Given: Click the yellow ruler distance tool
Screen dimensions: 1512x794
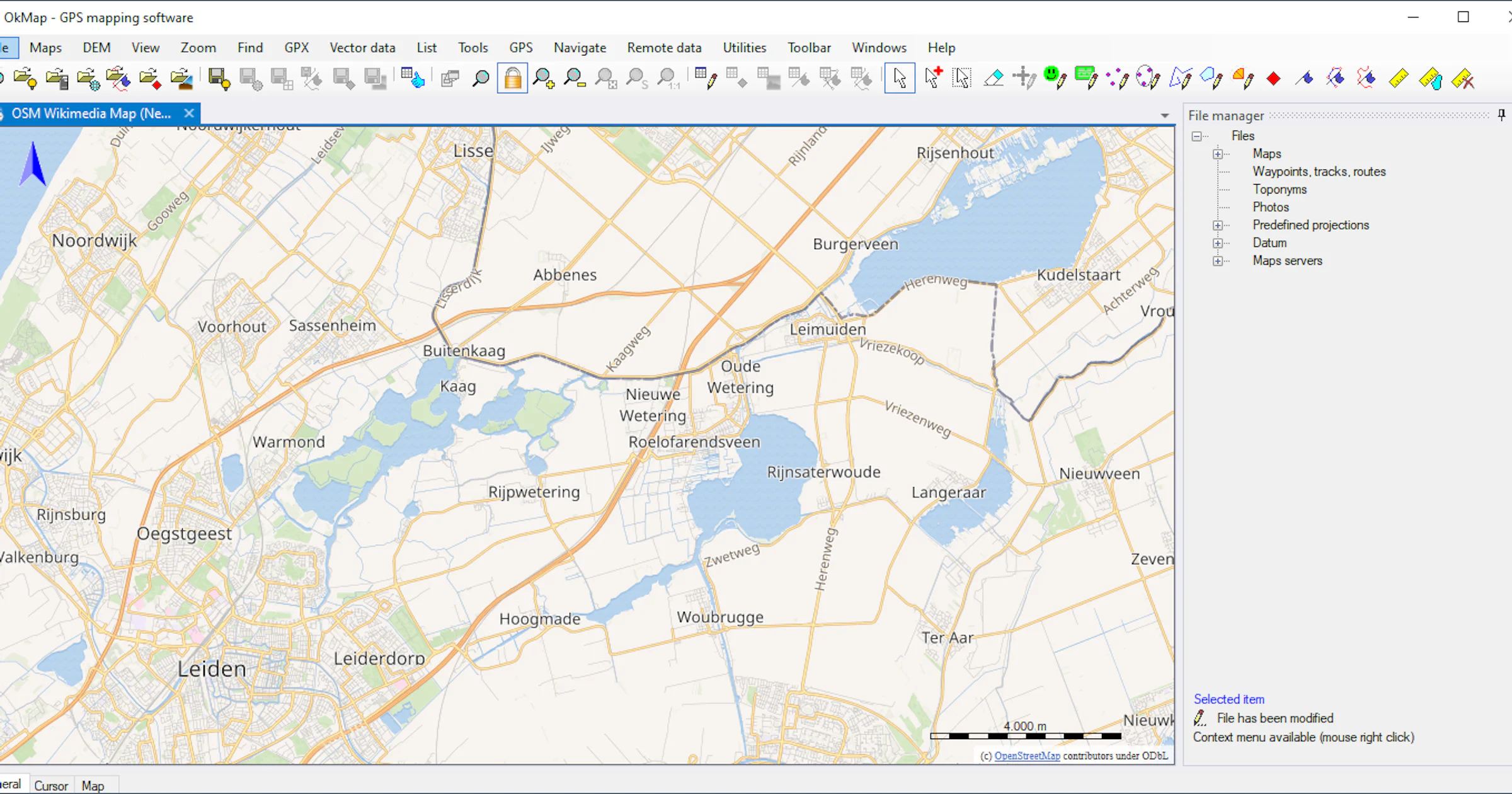Looking at the screenshot, I should 1398,79.
